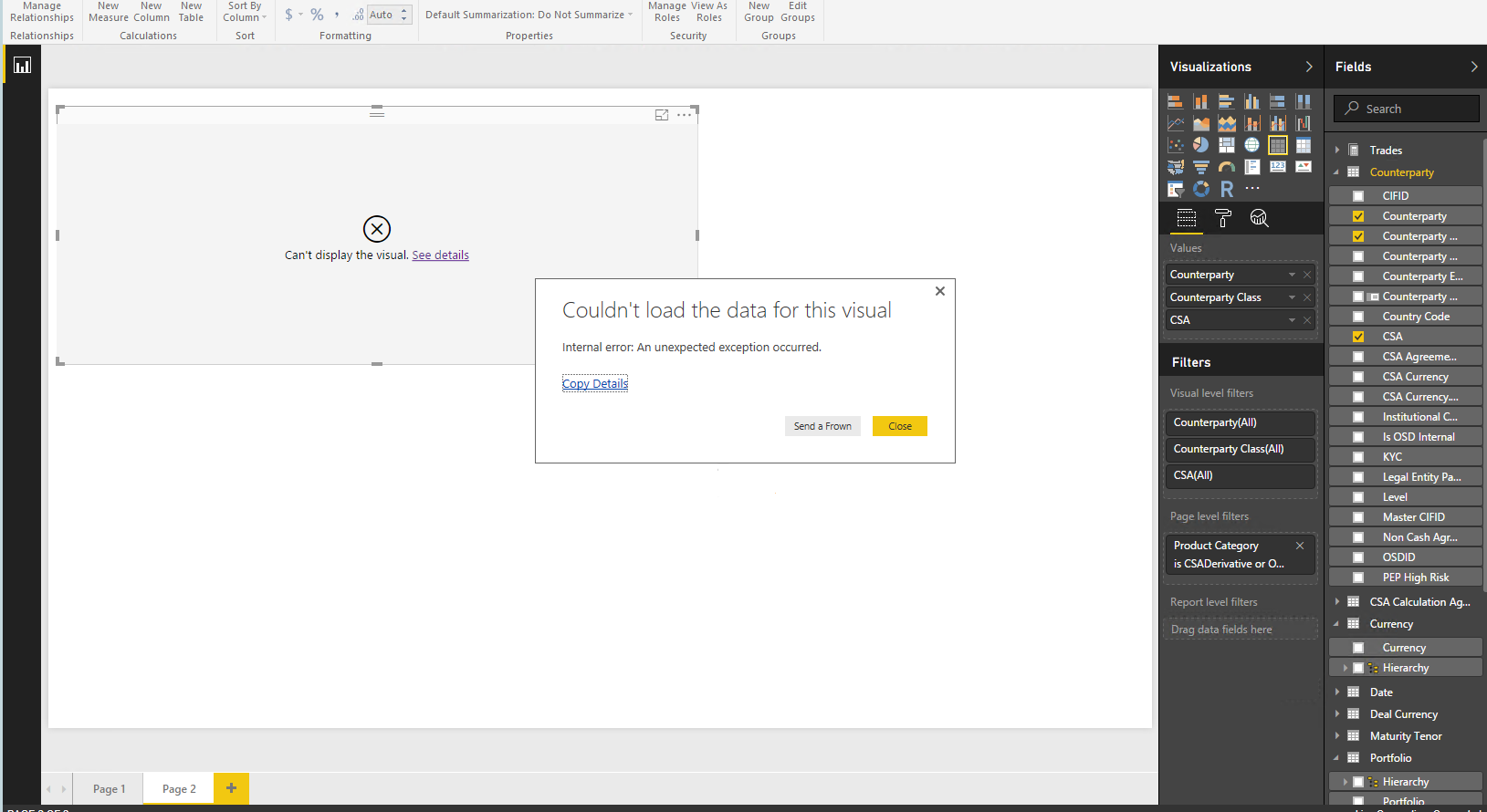Switch to Page 1 tab

point(110,789)
